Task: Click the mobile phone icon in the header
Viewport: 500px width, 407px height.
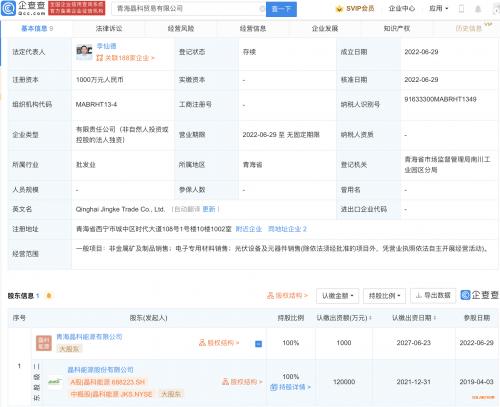Action: [462, 9]
